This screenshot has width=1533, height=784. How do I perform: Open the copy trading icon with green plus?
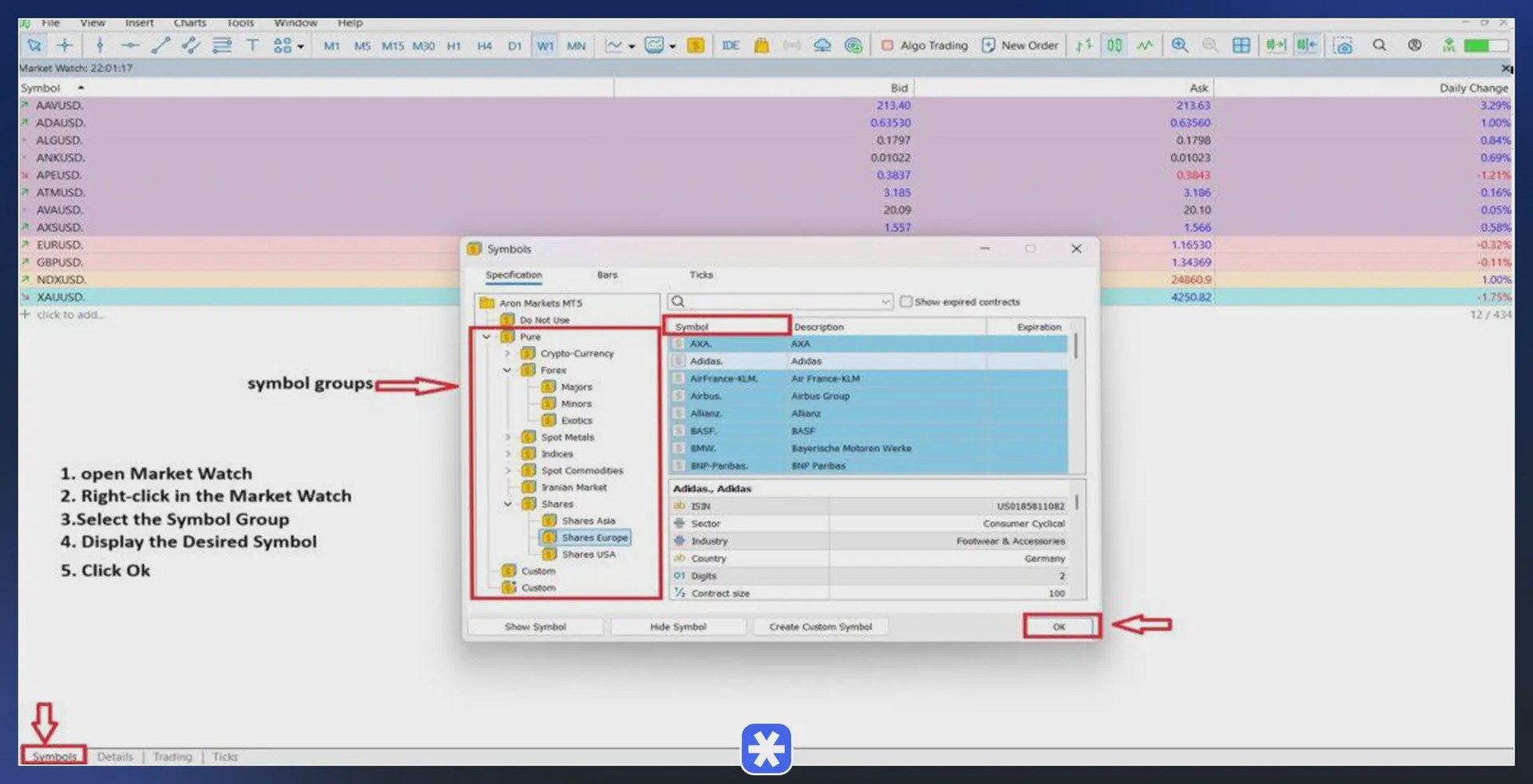click(854, 46)
